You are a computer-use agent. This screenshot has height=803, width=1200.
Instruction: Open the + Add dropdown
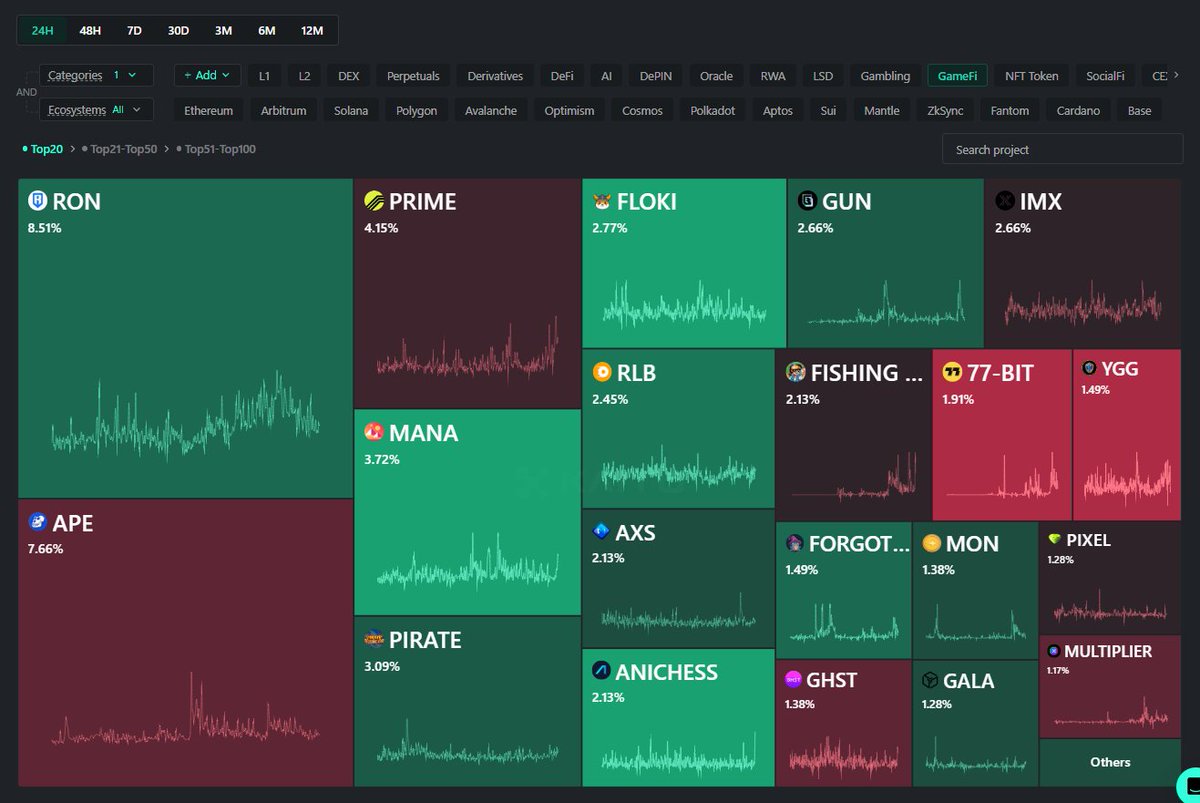click(x=207, y=75)
